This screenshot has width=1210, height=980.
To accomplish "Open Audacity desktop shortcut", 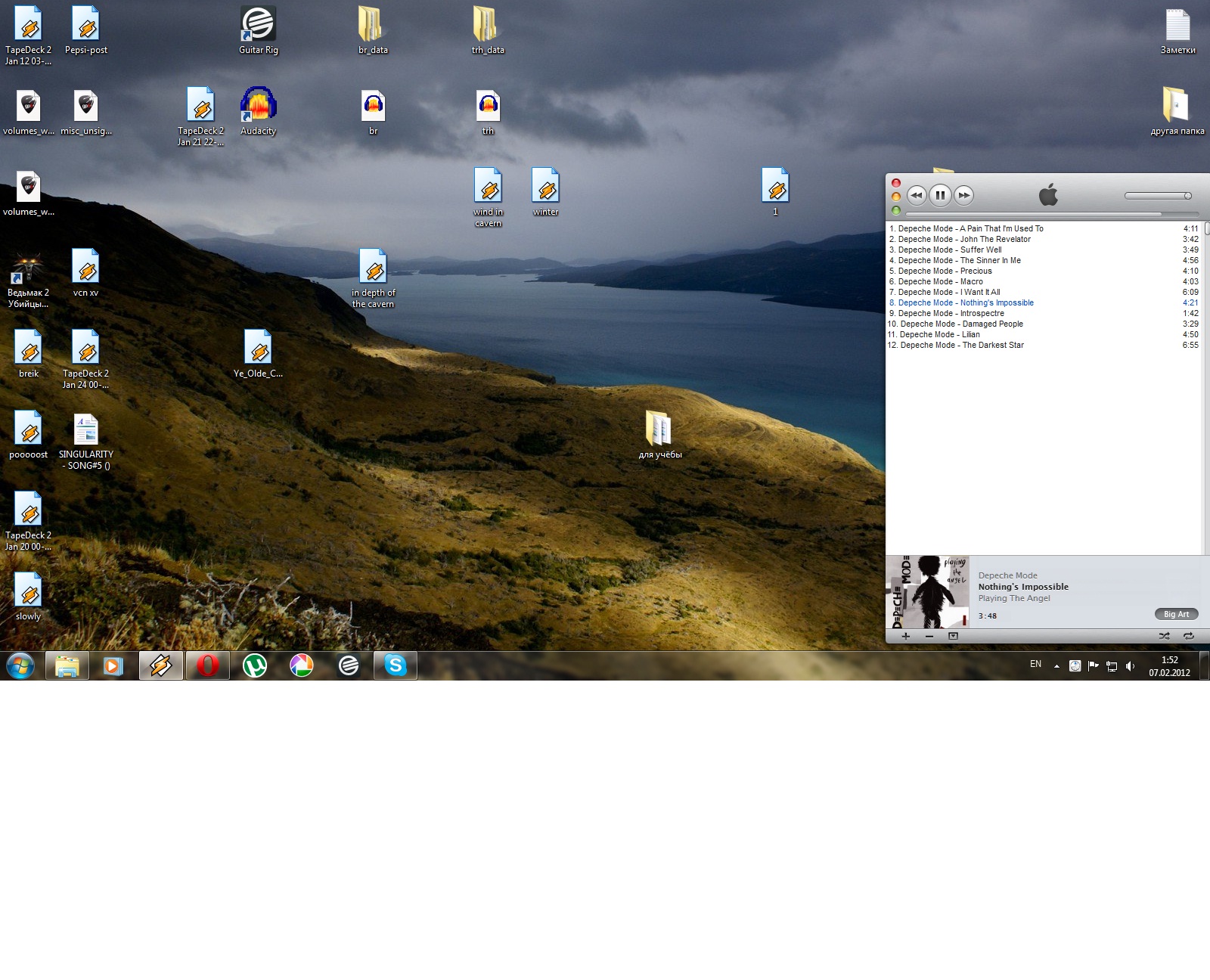I will 258,111.
